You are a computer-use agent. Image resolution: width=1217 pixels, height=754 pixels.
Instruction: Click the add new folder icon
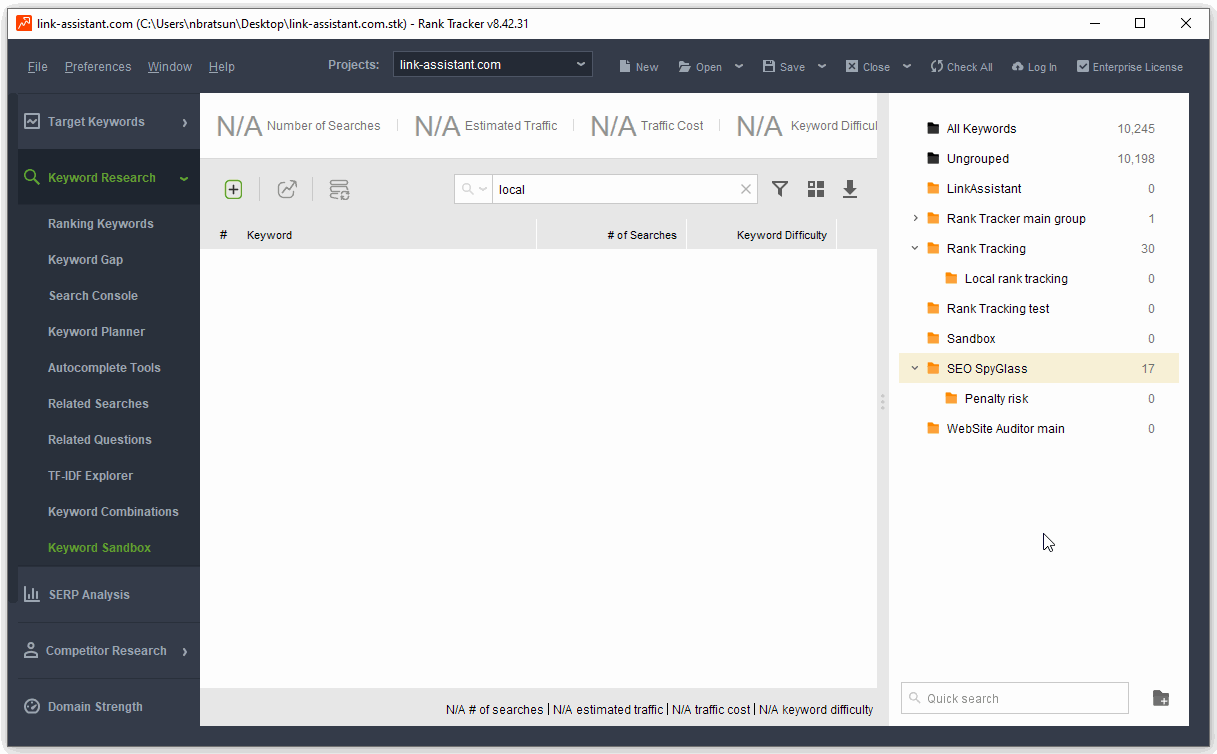pyautogui.click(x=1161, y=698)
